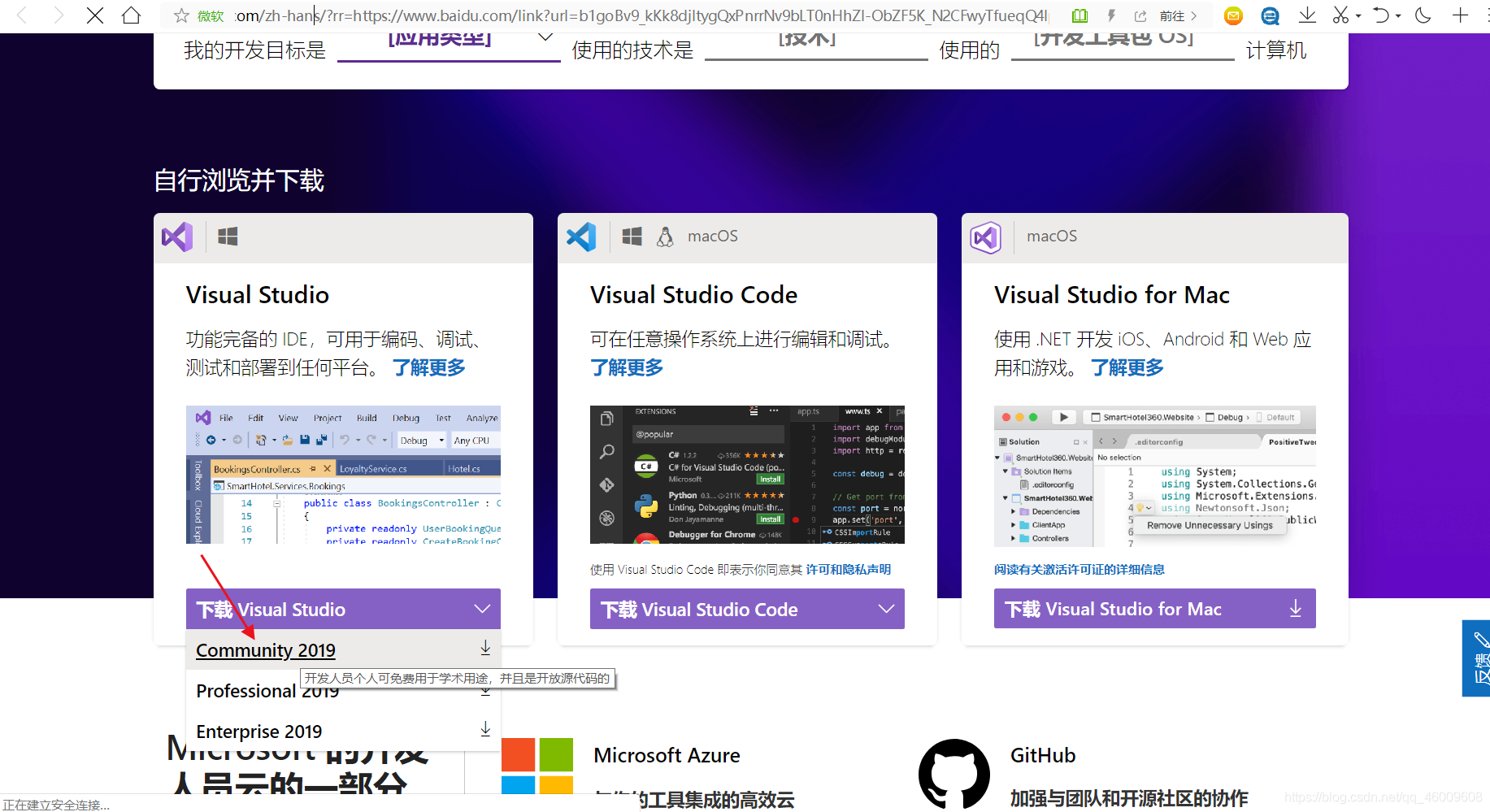Open the browser home page

pos(131,15)
